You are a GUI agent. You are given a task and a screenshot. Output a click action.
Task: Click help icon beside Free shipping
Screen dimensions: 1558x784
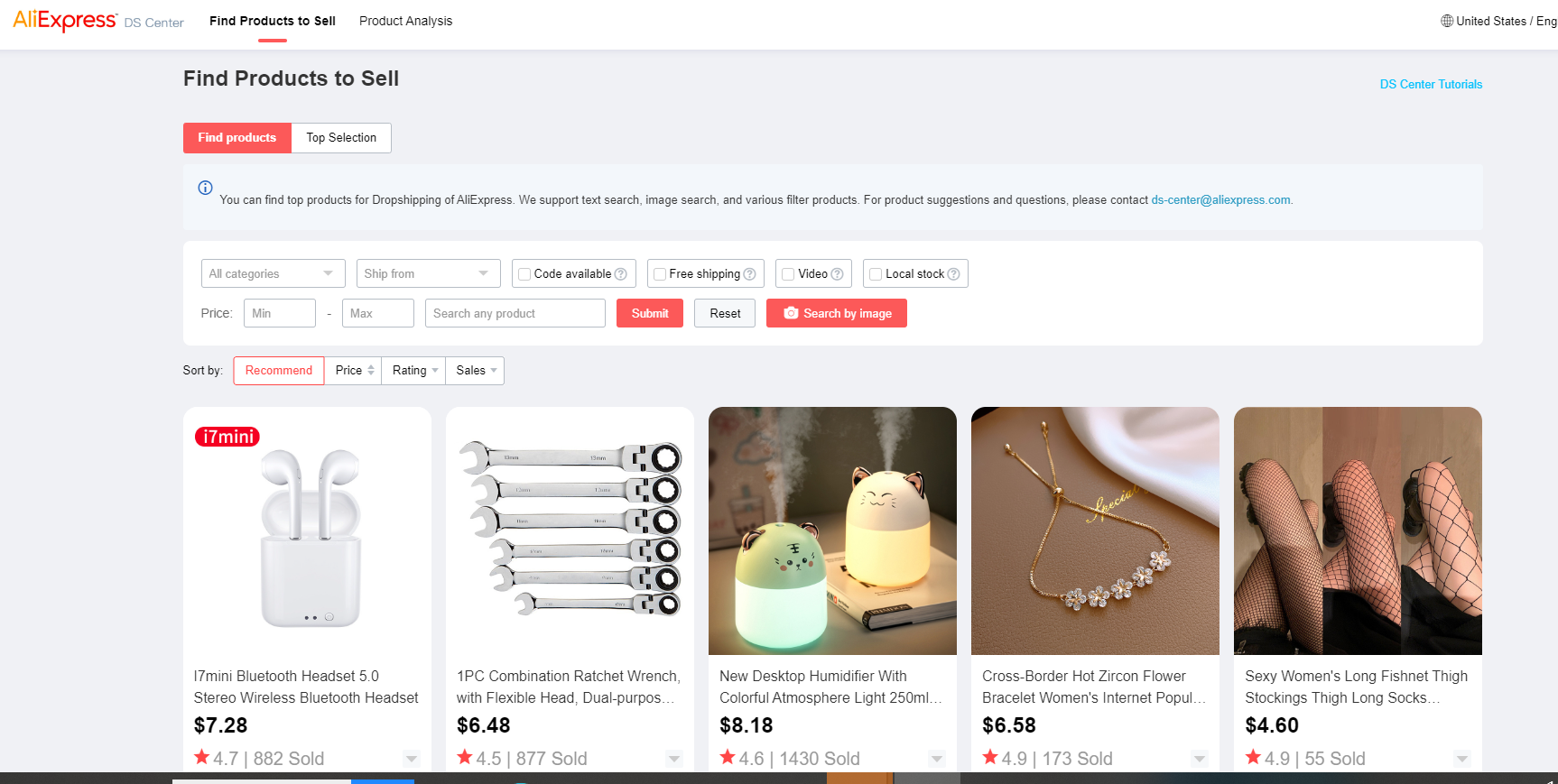[749, 274]
